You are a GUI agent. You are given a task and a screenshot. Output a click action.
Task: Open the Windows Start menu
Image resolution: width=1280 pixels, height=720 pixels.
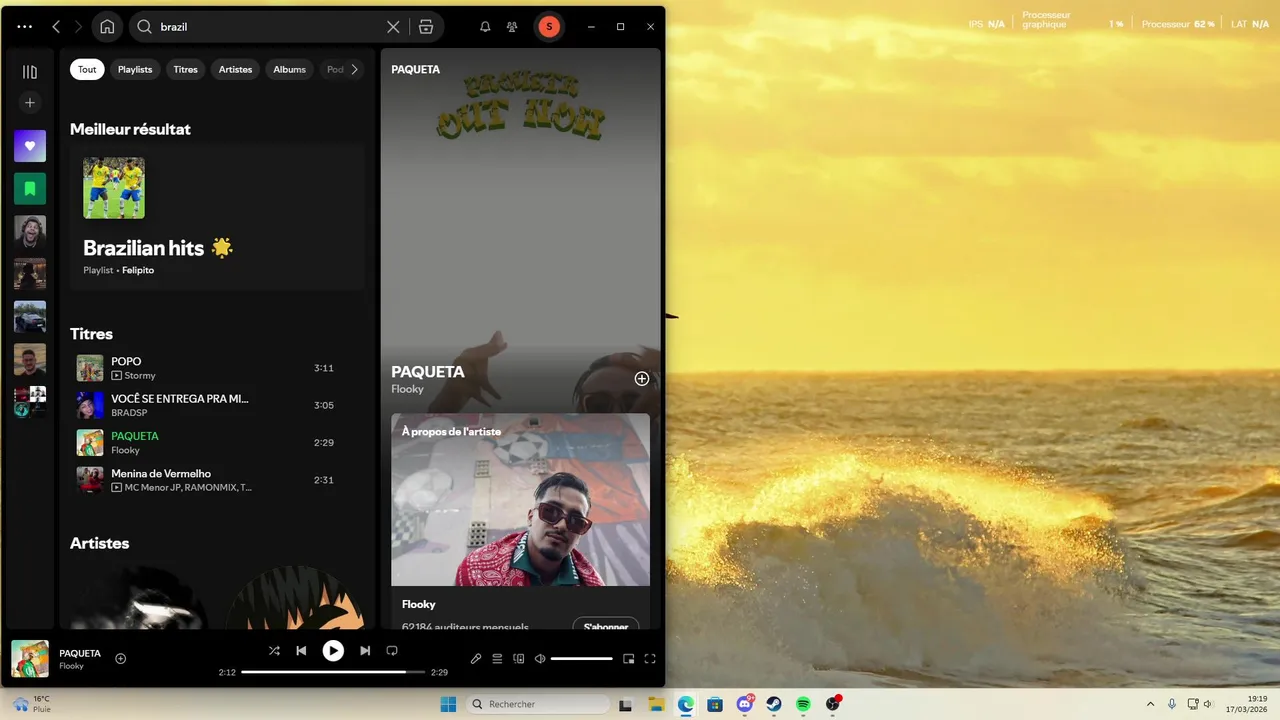448,704
